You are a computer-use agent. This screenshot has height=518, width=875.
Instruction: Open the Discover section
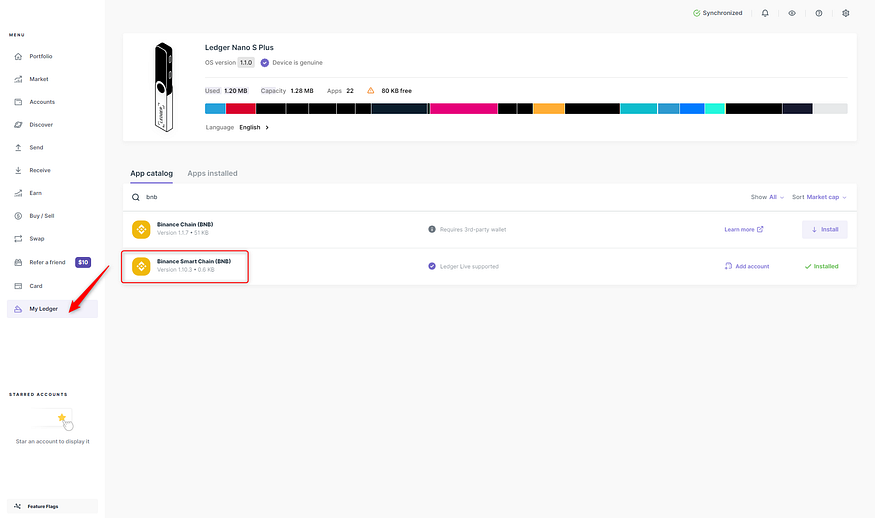(41, 125)
